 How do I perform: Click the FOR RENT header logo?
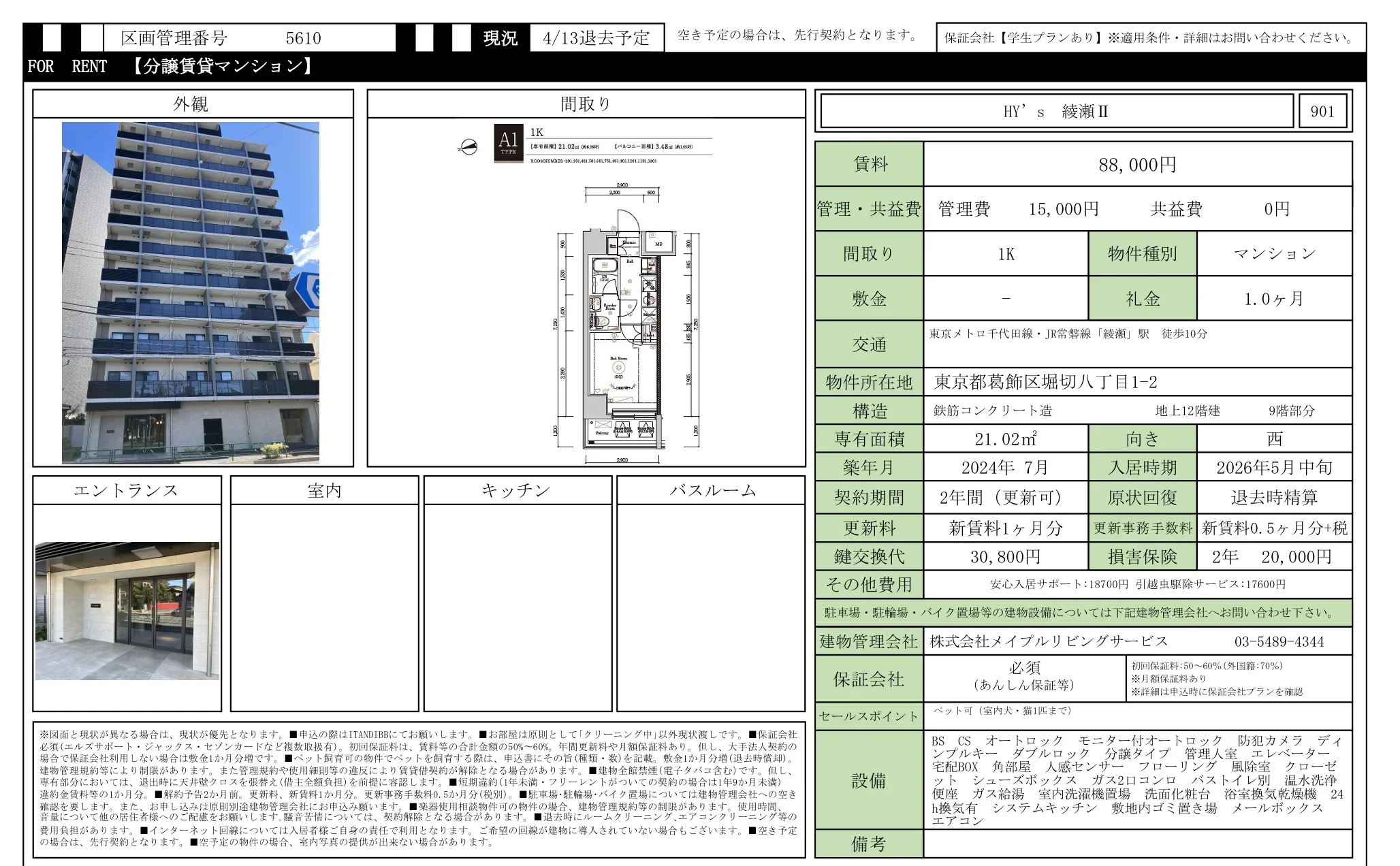tap(67, 67)
